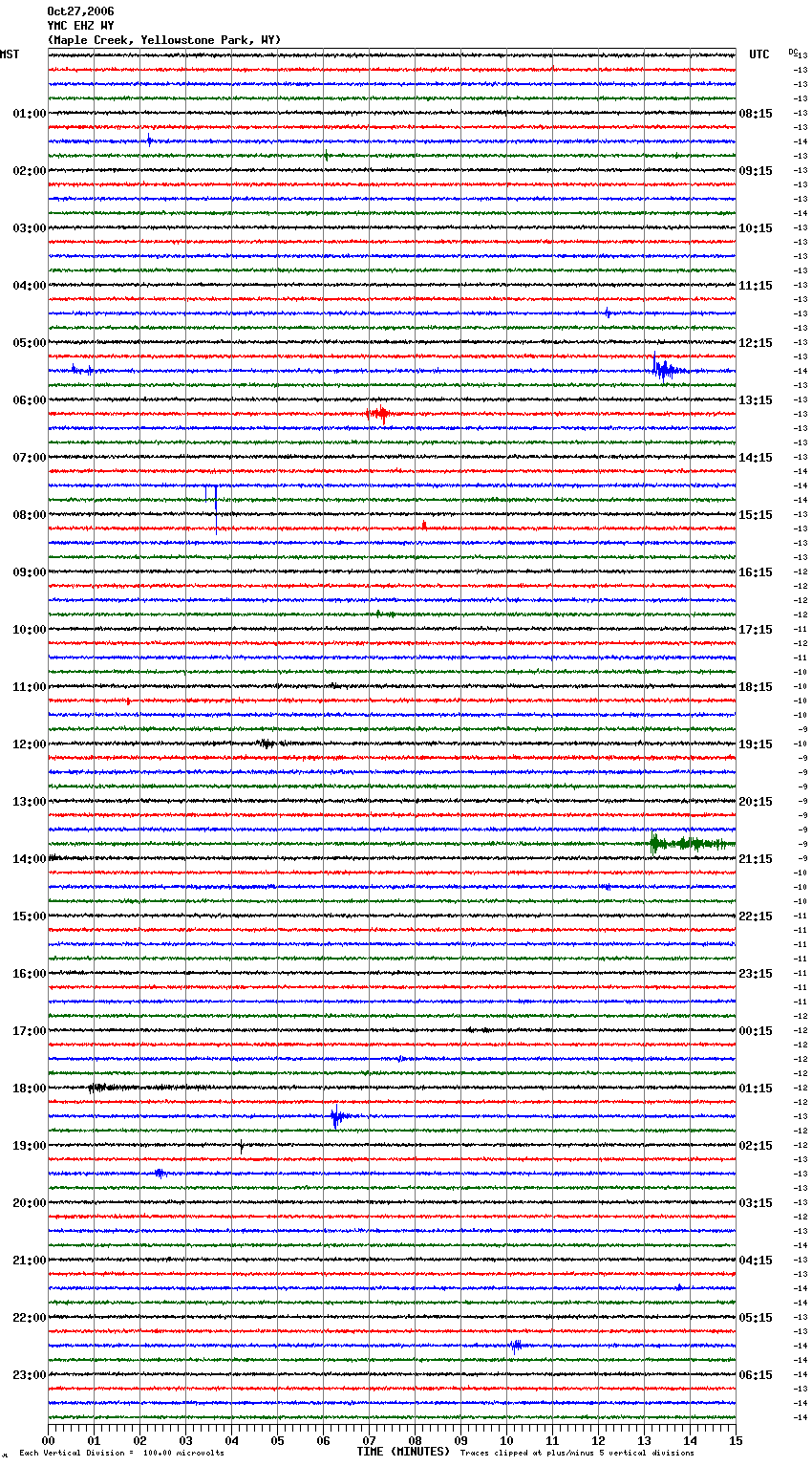The height and width of the screenshot is (1466, 812).
Task: Select the 06:00 MST time label
Action: (x=30, y=400)
